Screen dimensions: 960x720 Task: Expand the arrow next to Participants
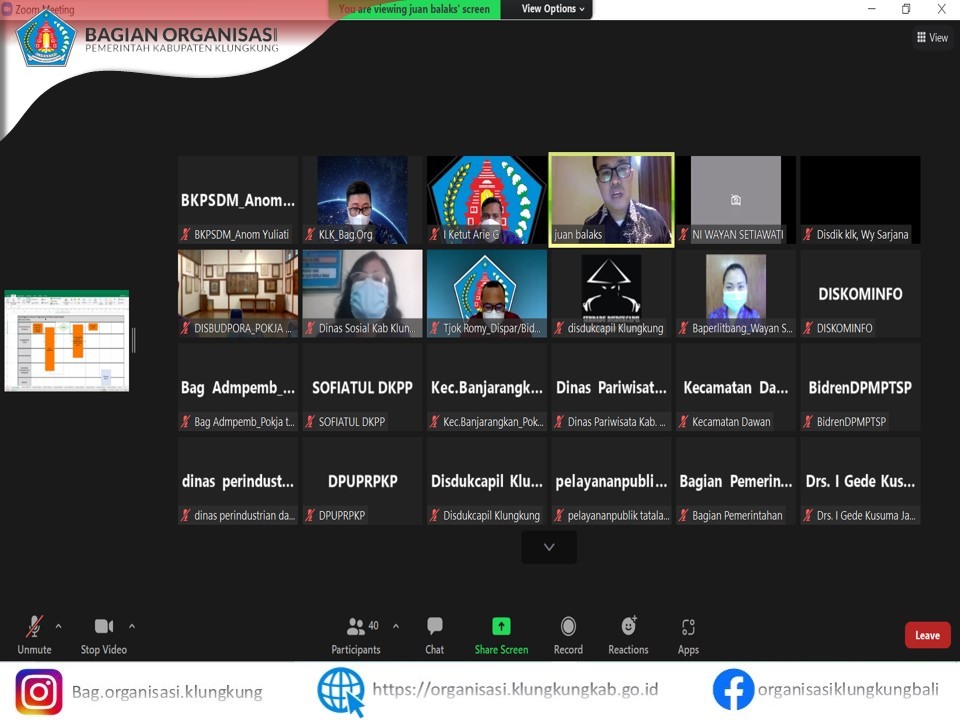point(396,626)
